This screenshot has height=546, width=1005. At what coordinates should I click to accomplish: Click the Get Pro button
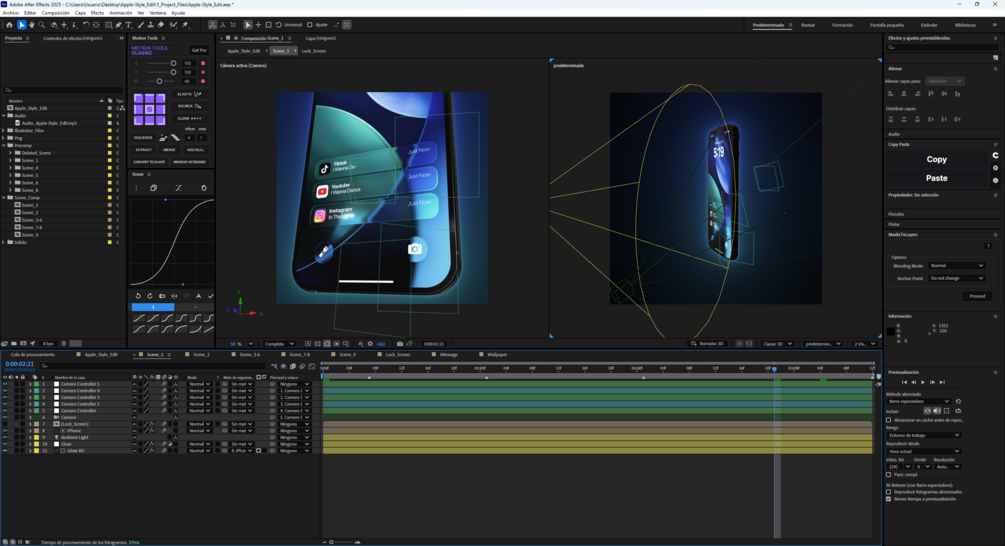point(199,50)
